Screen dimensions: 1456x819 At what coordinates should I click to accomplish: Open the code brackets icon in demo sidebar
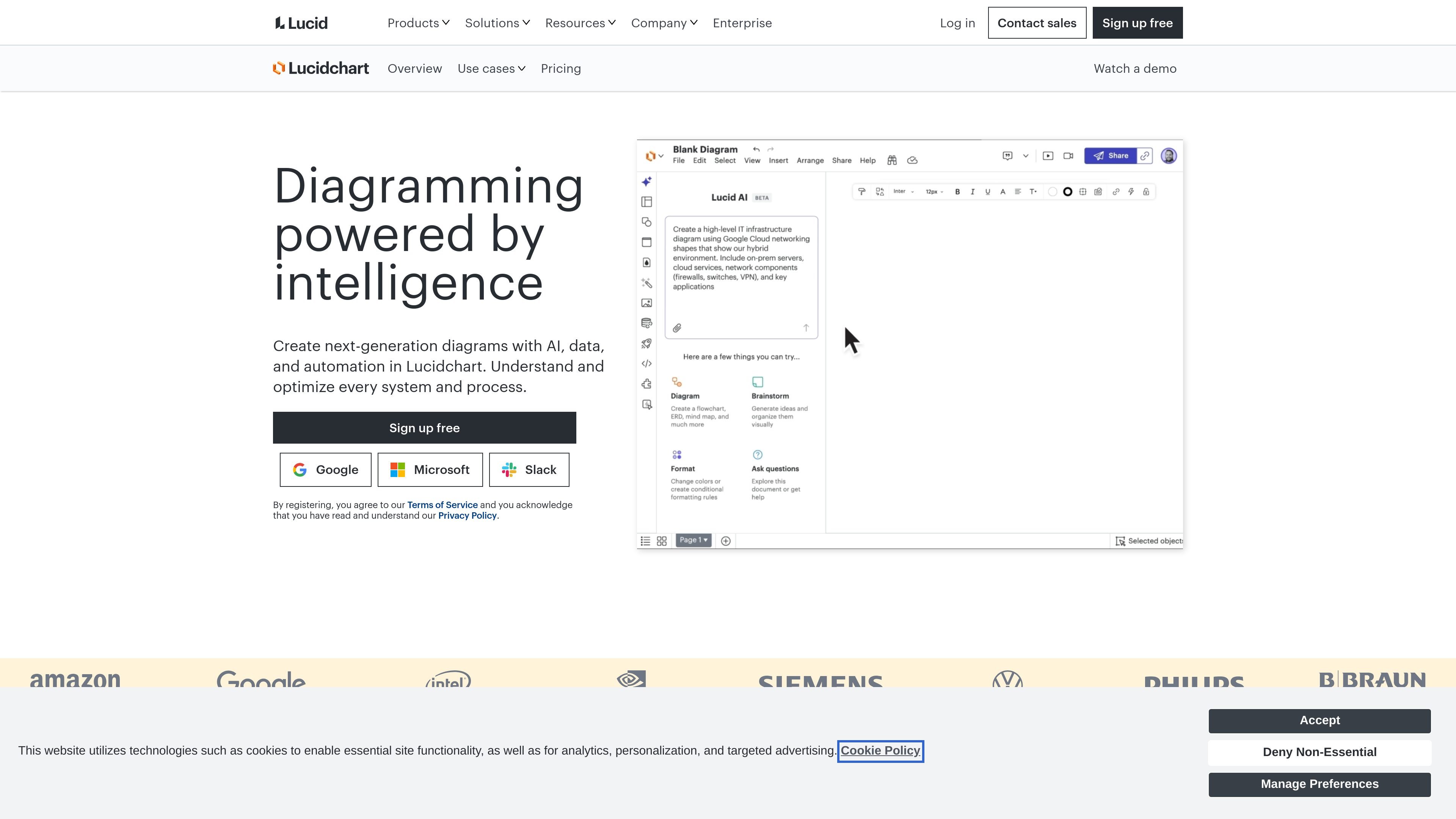pyautogui.click(x=646, y=364)
